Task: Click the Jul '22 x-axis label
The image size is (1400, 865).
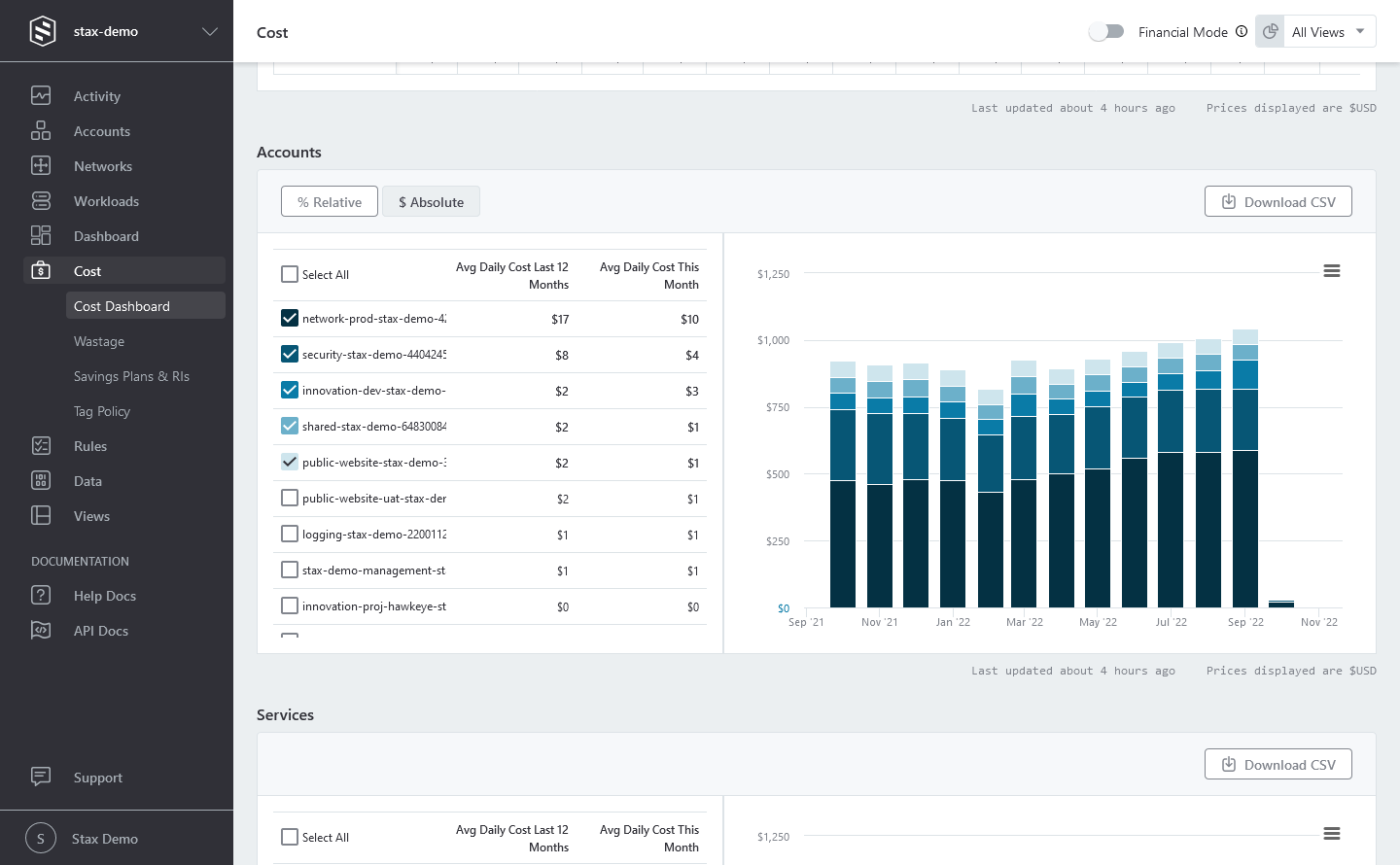Action: click(x=1171, y=622)
